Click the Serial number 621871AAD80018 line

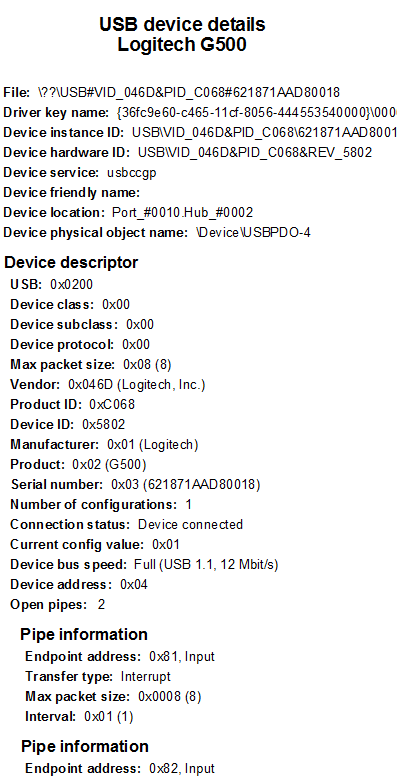[x=135, y=485]
